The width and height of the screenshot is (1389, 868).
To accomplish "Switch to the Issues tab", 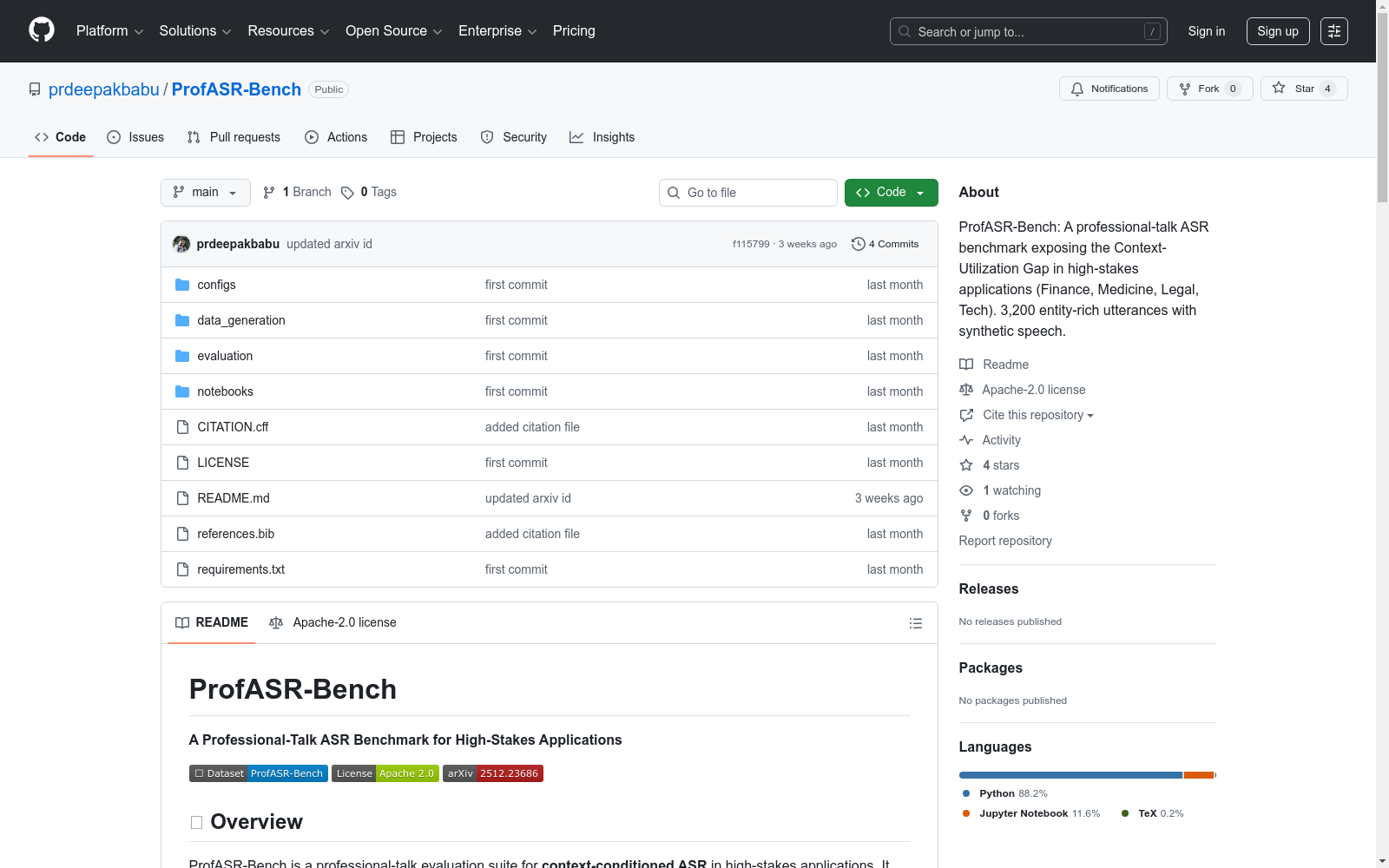I will pos(135,137).
